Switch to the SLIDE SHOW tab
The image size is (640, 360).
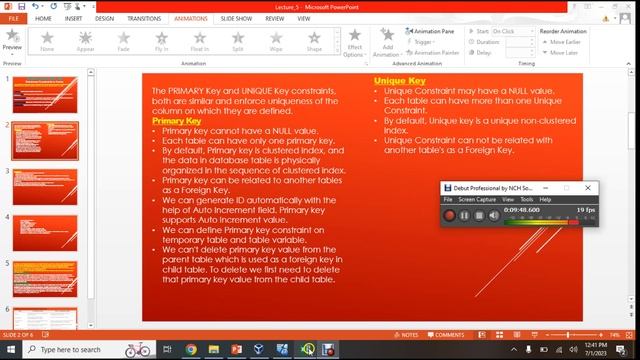(x=236, y=19)
